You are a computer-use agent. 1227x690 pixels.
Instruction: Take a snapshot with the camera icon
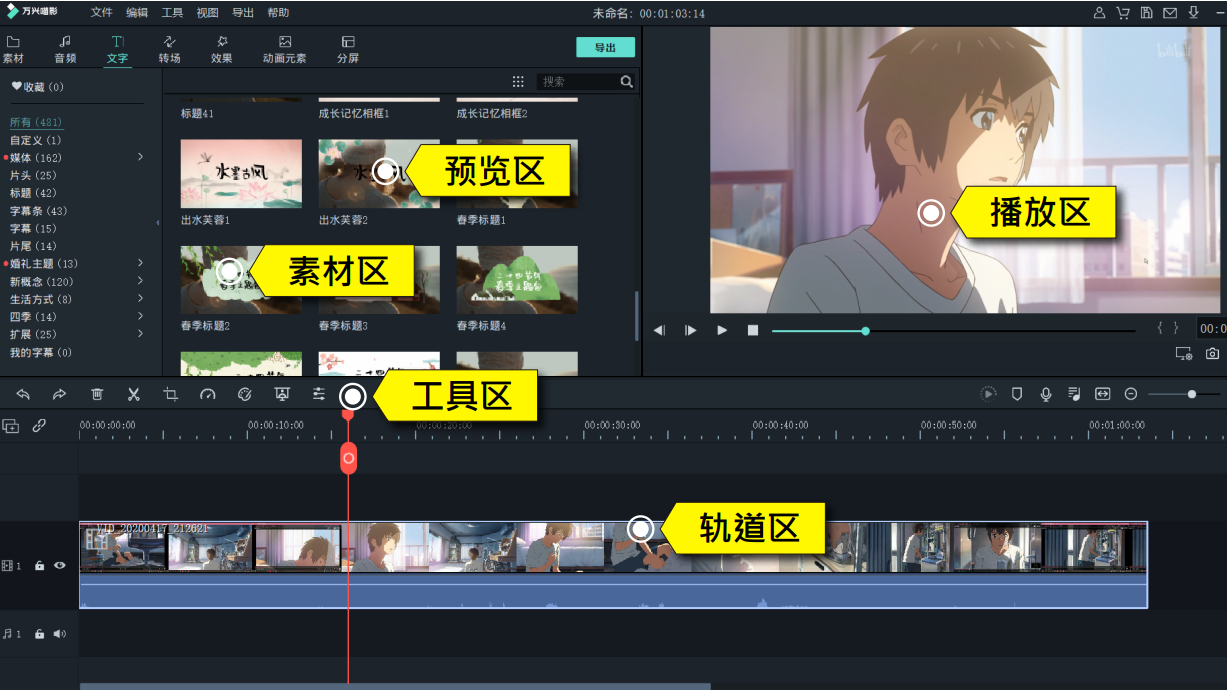1212,353
